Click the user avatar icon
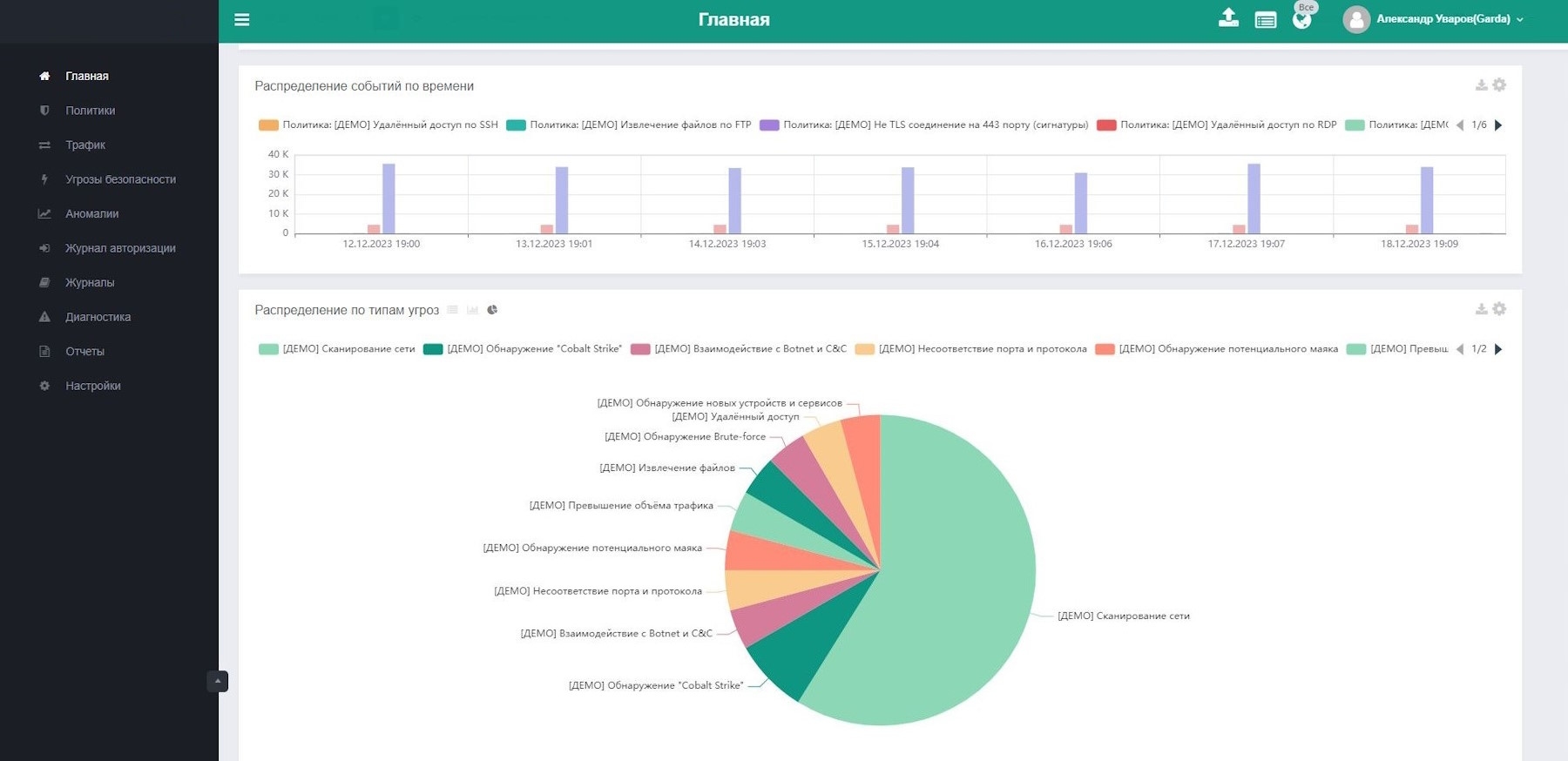 pyautogui.click(x=1356, y=19)
